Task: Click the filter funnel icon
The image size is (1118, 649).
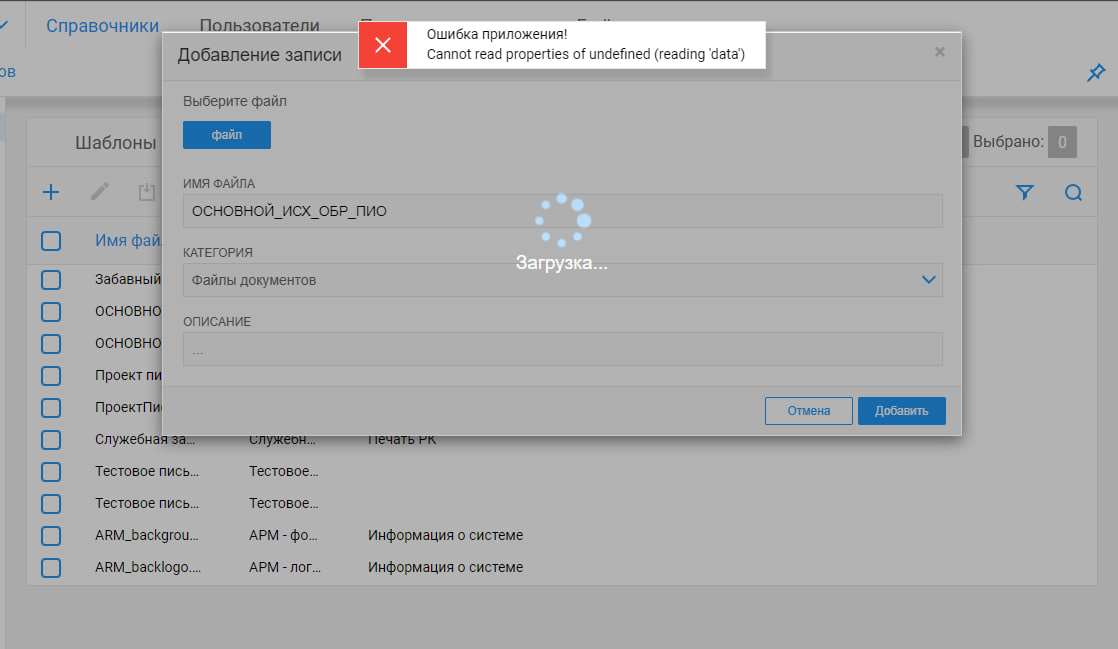Action: (x=1024, y=193)
